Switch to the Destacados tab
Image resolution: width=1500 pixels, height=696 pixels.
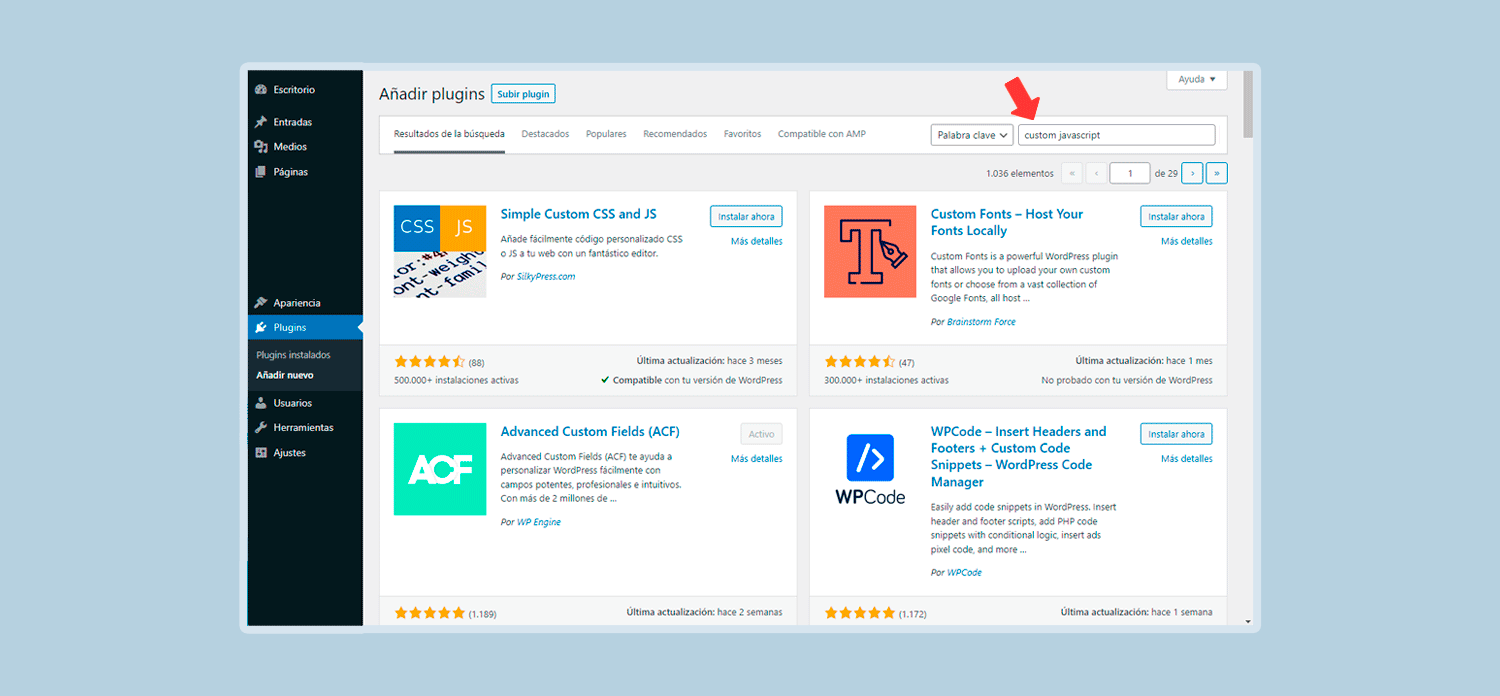[x=545, y=134]
